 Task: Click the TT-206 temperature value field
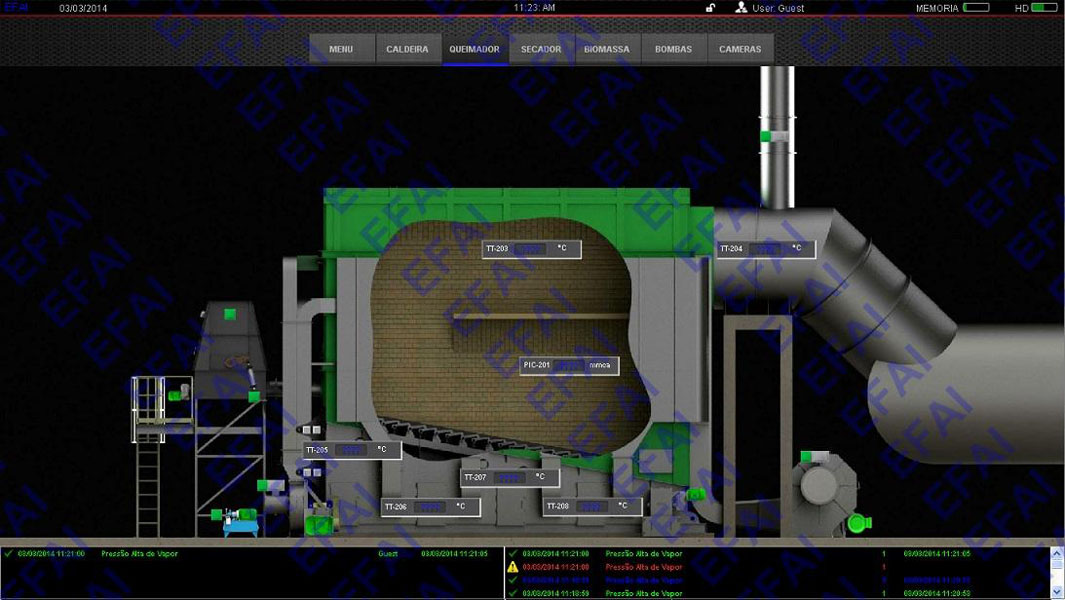[x=430, y=507]
